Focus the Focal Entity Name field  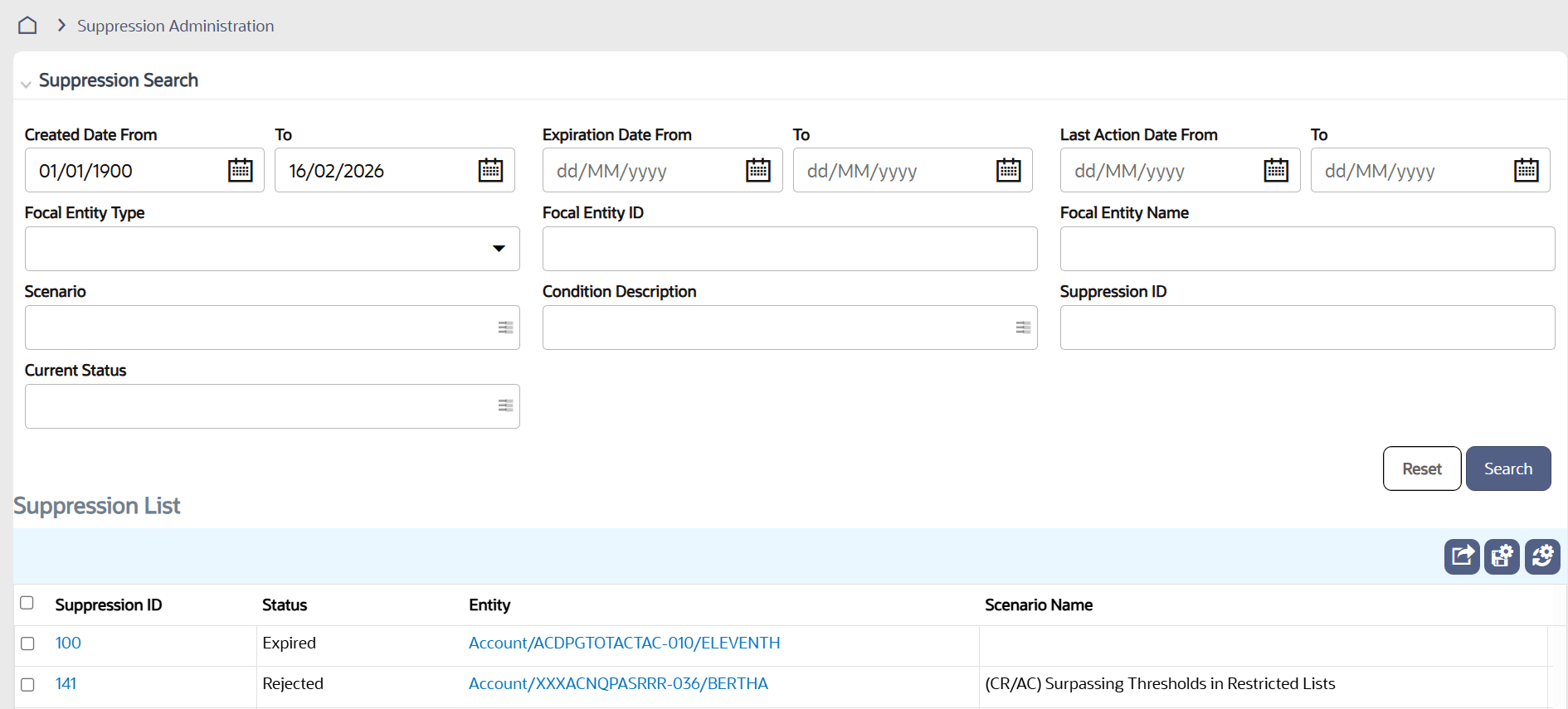point(1307,249)
